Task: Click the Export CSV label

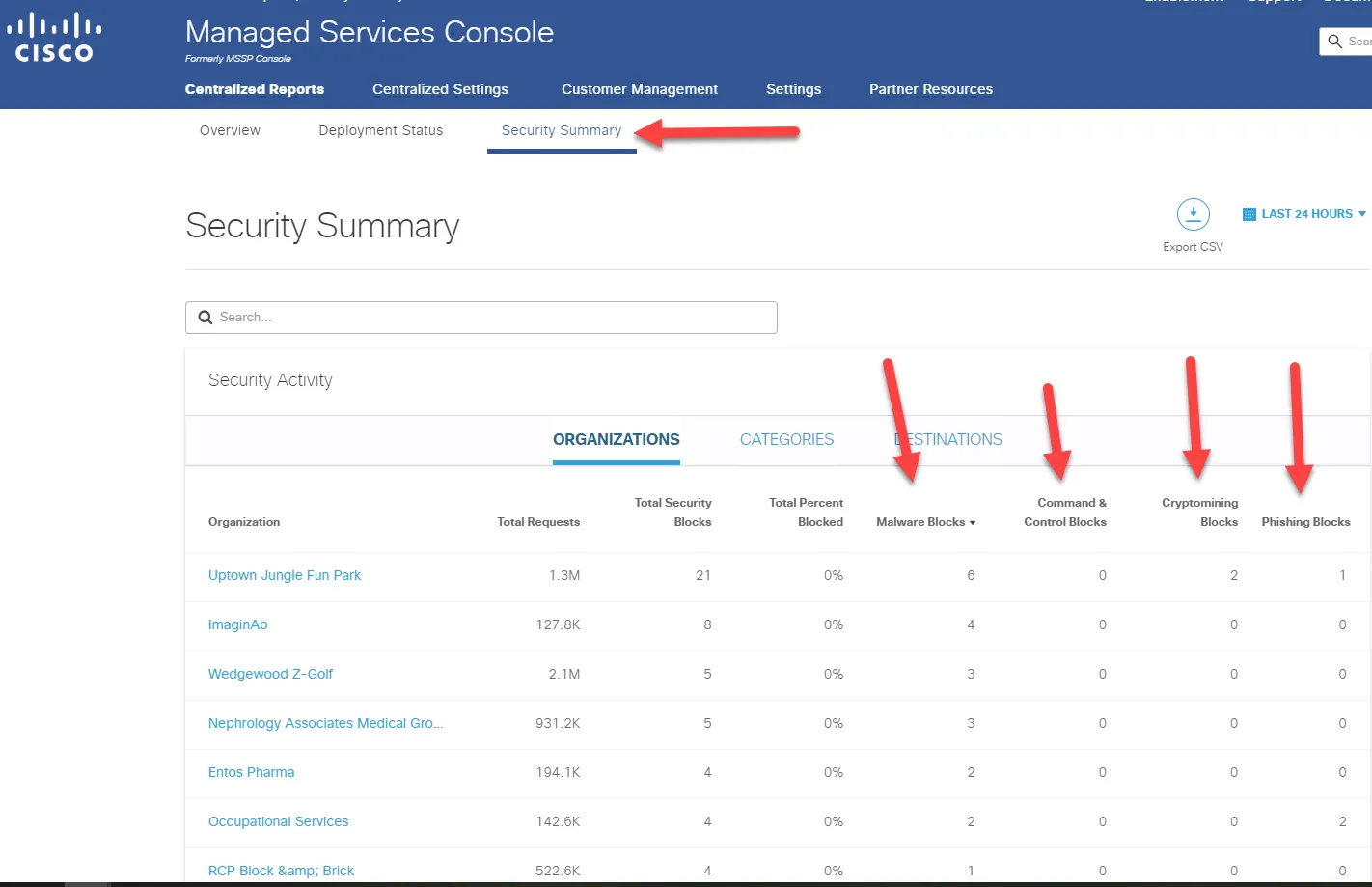Action: pyautogui.click(x=1193, y=247)
